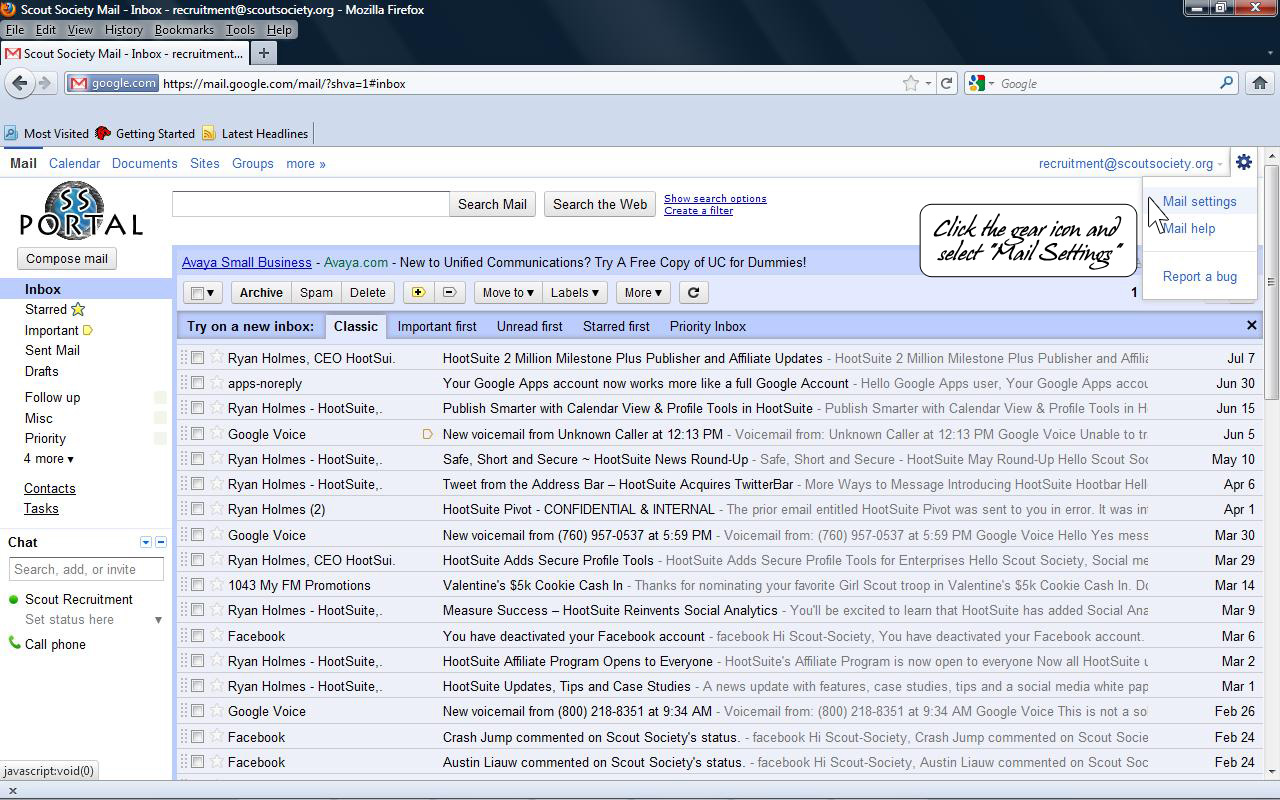The height and width of the screenshot is (800, 1280).
Task: Check the Jul 7 Ryan Holmes email checkbox
Action: pos(198,358)
